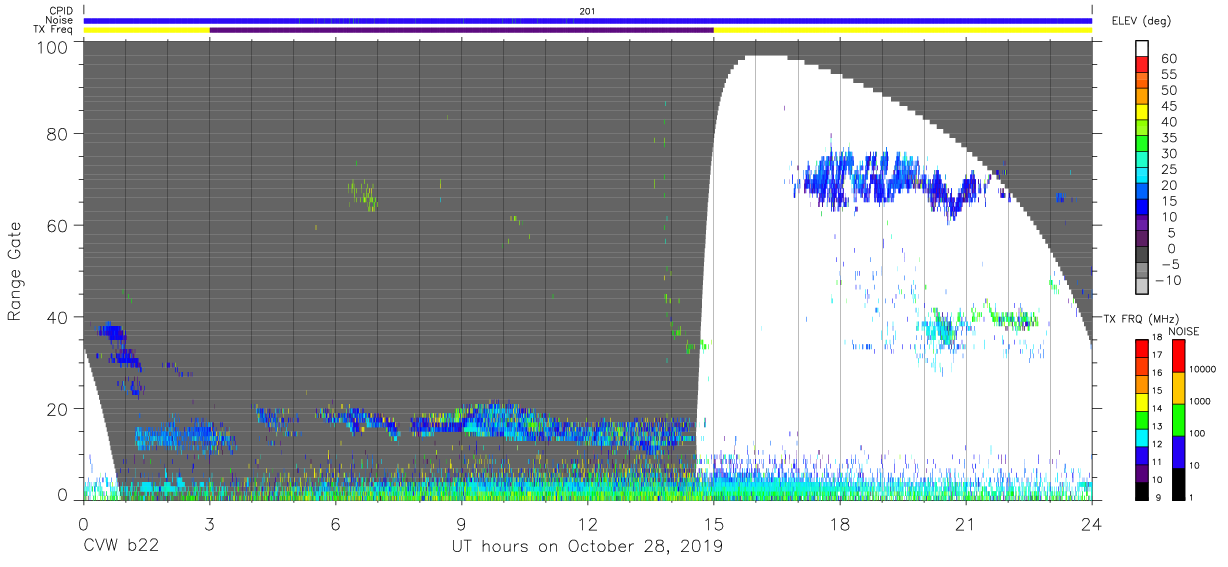Image resolution: width=1228 pixels, height=567 pixels.
Task: Click the purple segment of the TX Freq bar
Action: point(461,30)
